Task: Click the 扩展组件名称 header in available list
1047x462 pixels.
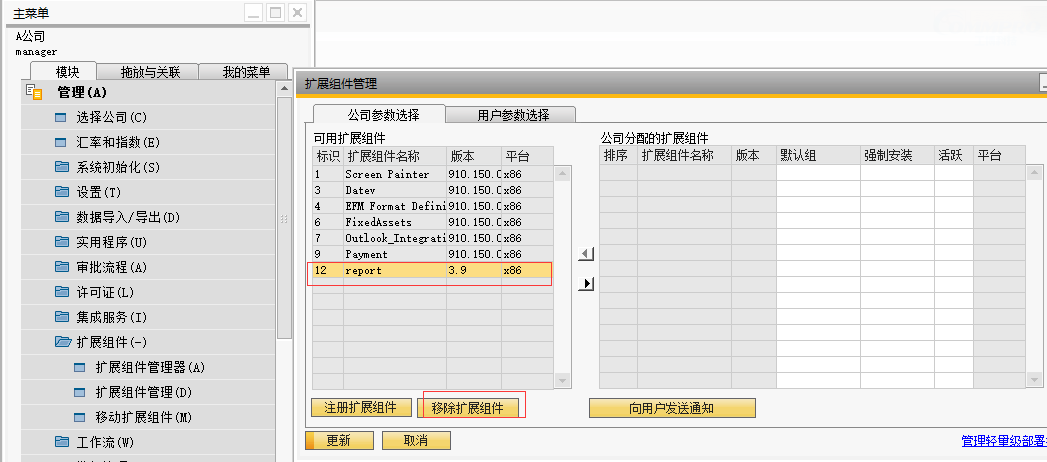Action: point(395,156)
